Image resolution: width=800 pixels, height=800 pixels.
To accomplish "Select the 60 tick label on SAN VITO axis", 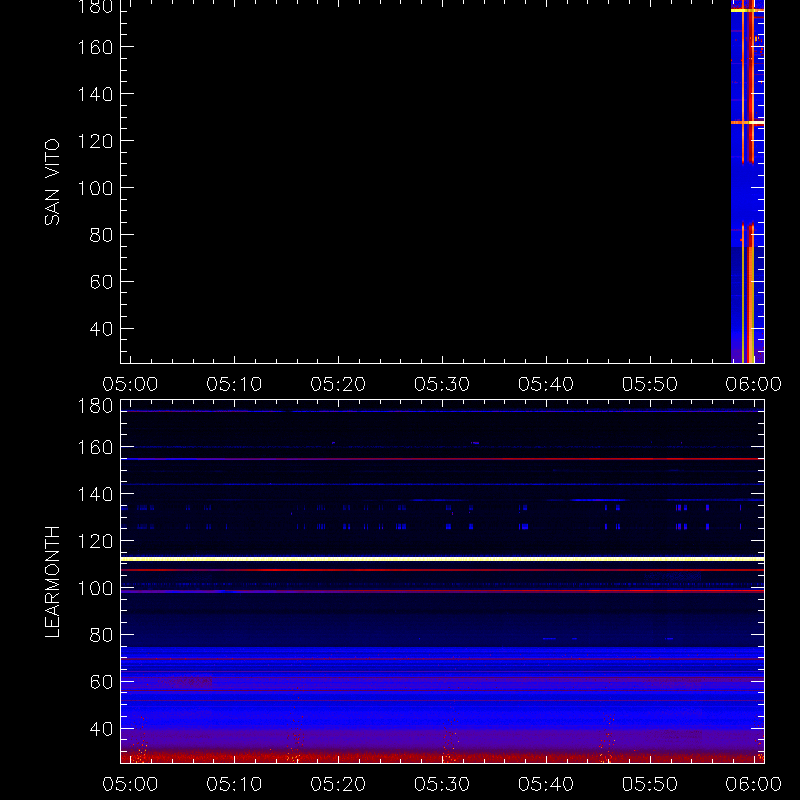I will click(101, 282).
